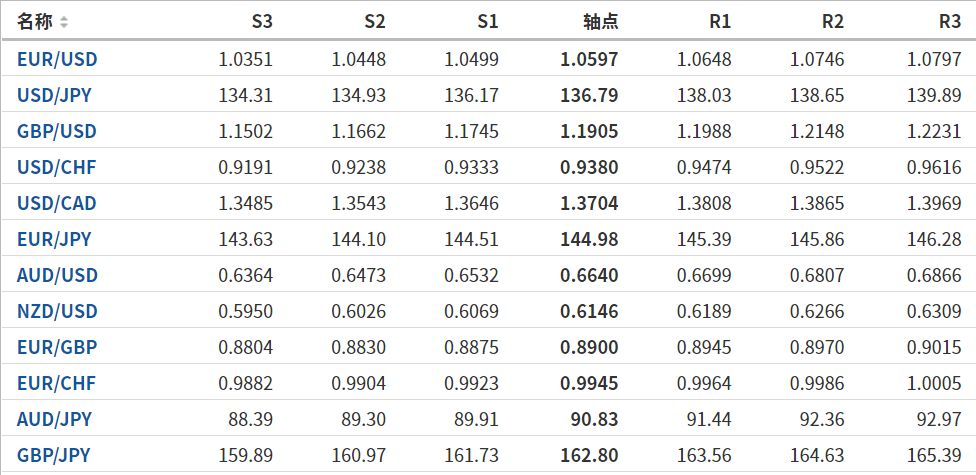976x475 pixels.
Task: Open the GBP/JPY currency pair link
Action: 54,455
